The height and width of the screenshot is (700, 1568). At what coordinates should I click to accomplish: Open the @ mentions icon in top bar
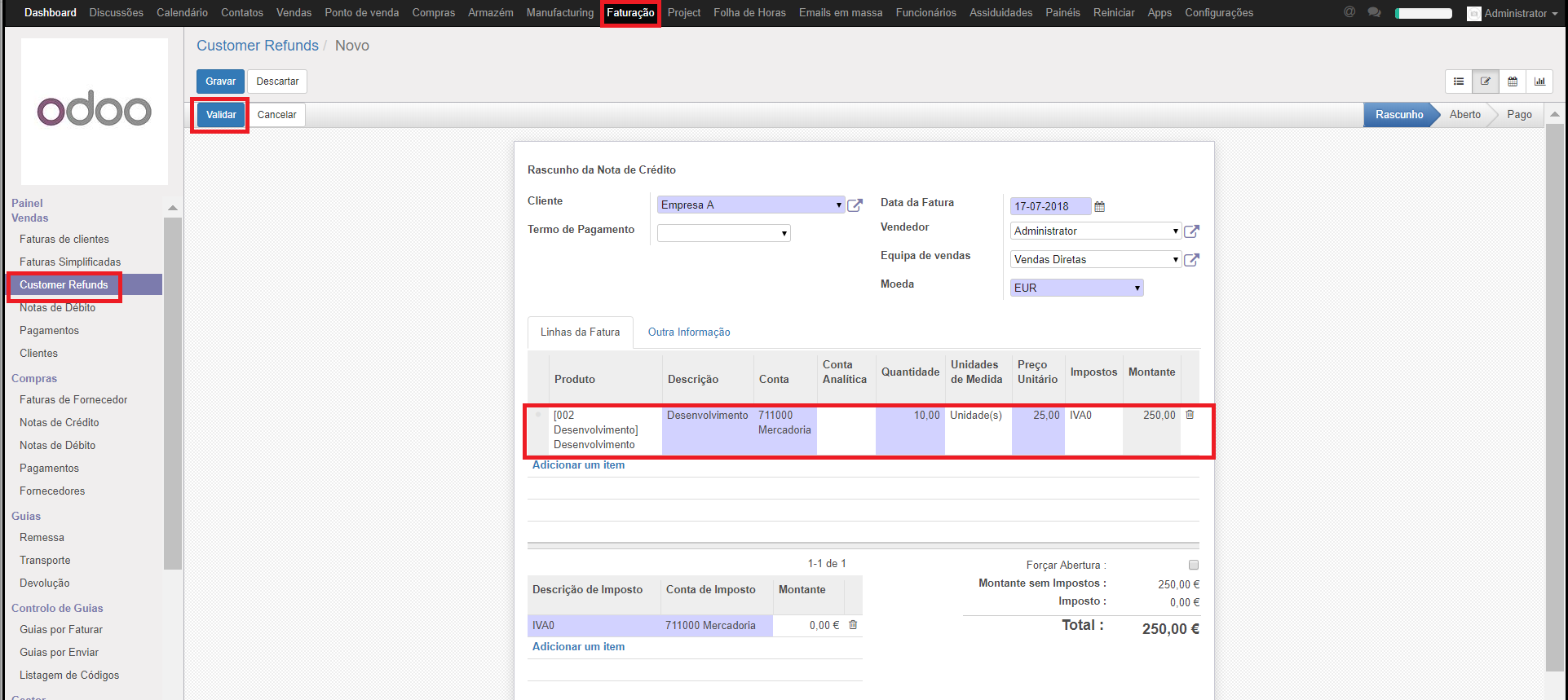[x=1349, y=13]
